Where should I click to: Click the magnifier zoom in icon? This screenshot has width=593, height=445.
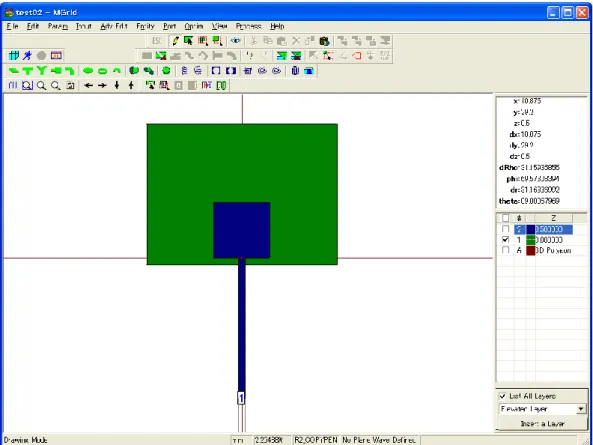[x=41, y=85]
